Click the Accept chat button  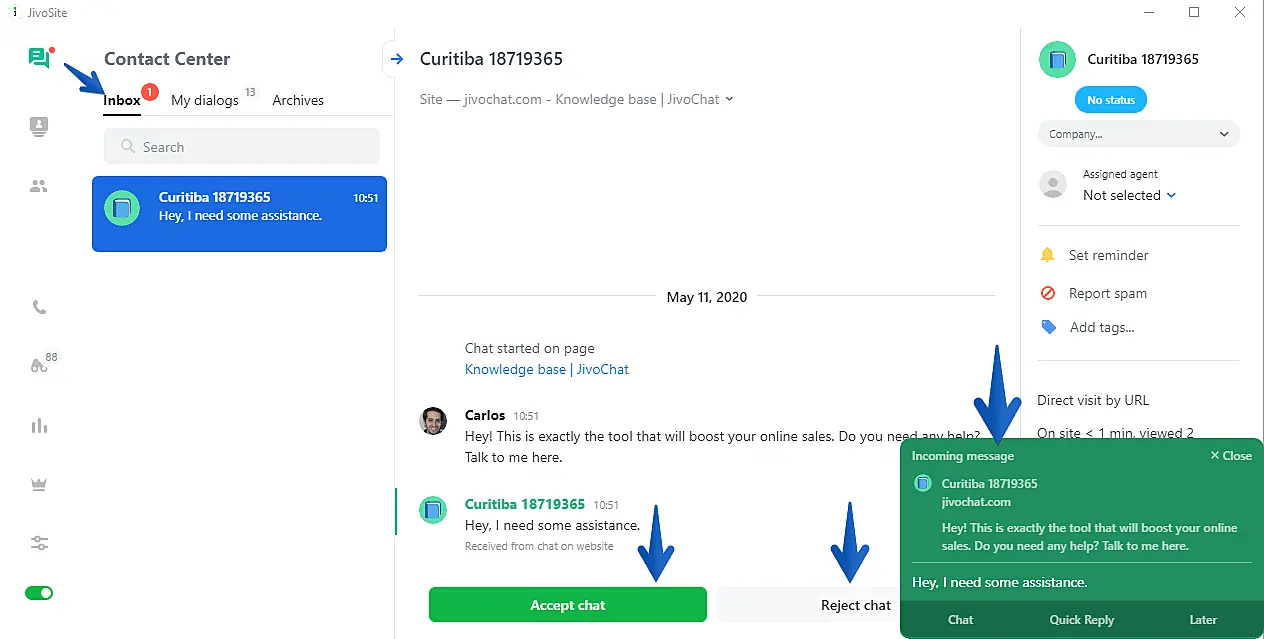pos(567,605)
